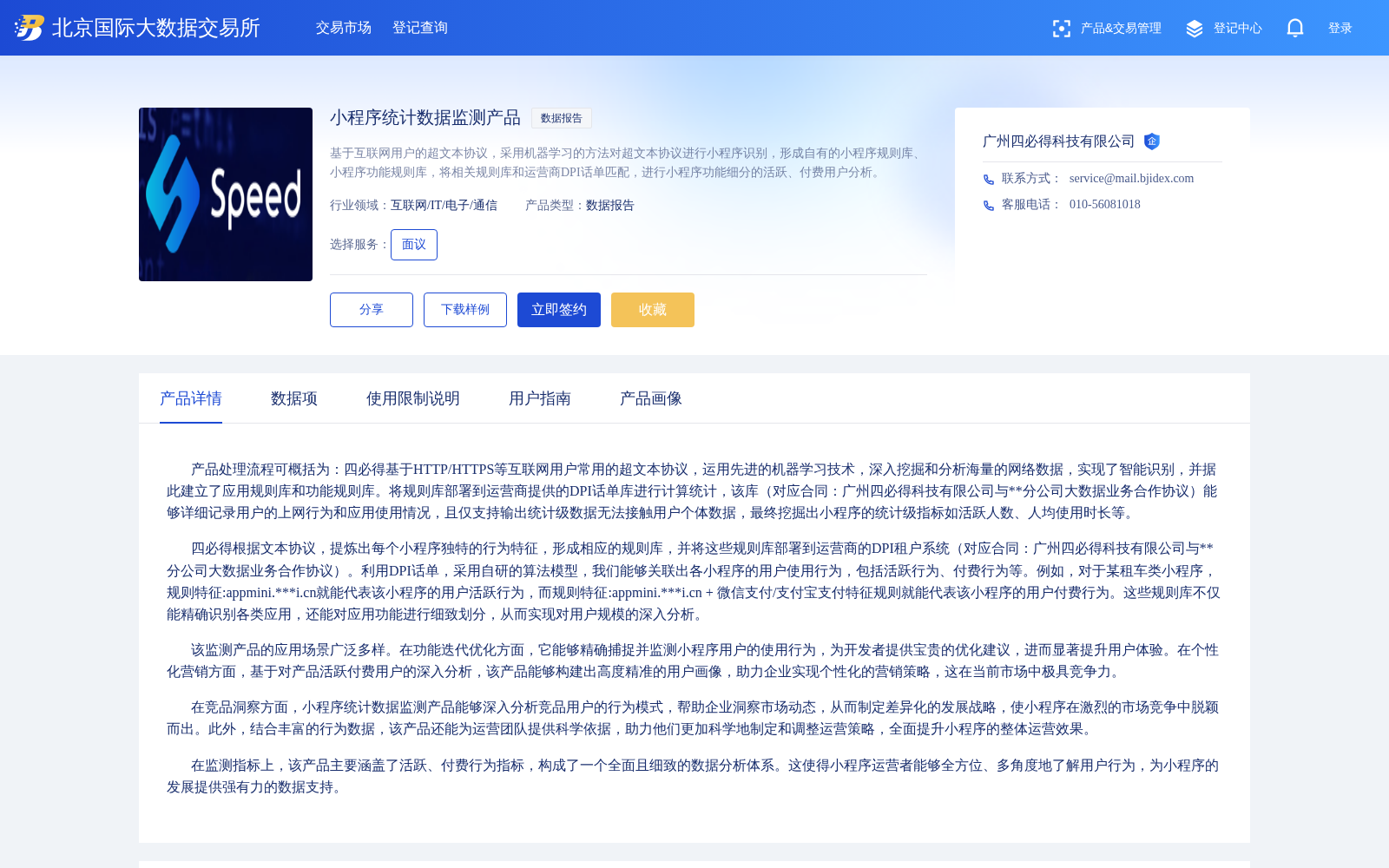Click the paragraph beginning 该监测产品的应用场景
Viewport: 1389px width, 868px height.
click(x=694, y=661)
